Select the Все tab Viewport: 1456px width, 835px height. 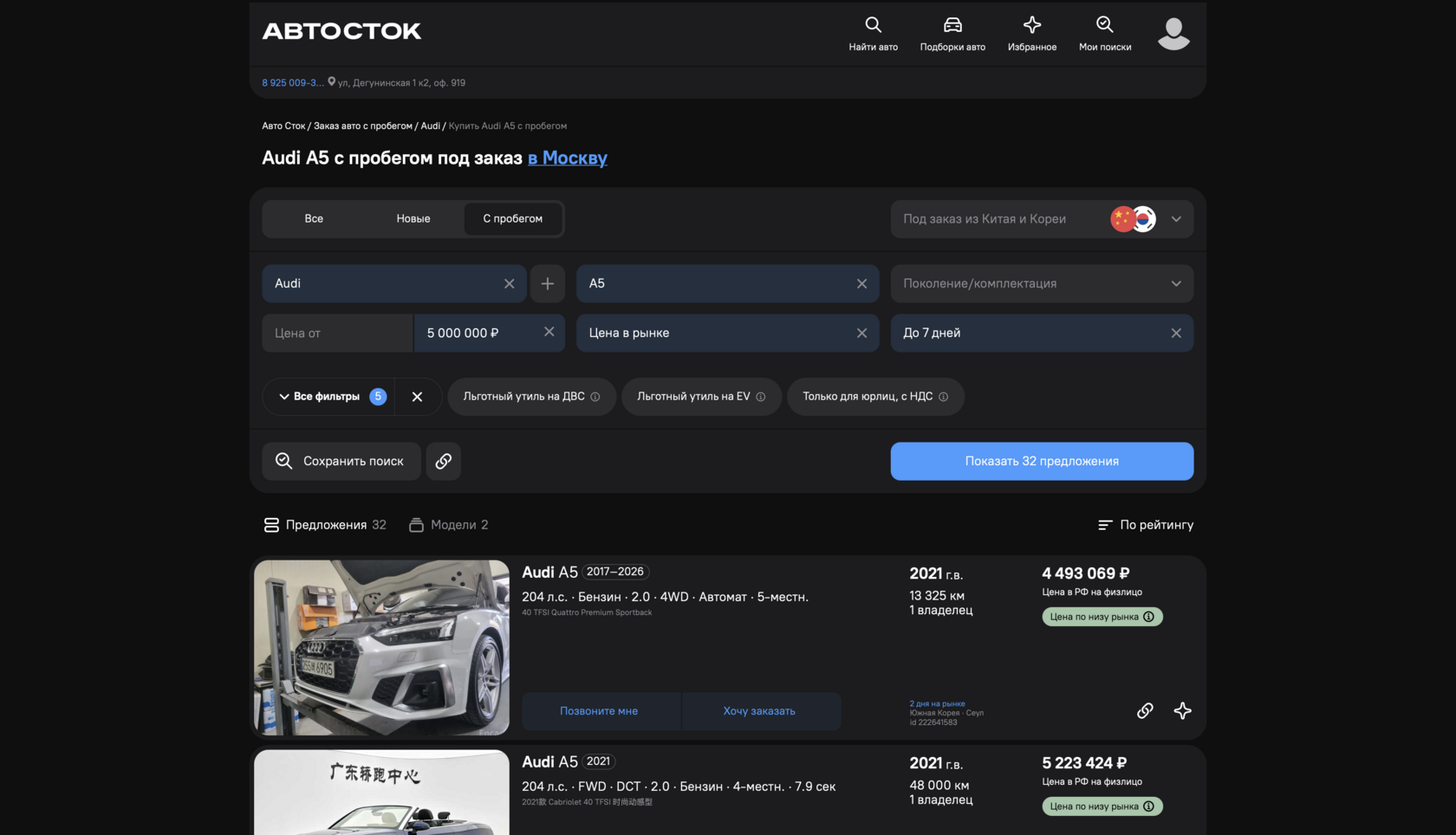tap(314, 219)
